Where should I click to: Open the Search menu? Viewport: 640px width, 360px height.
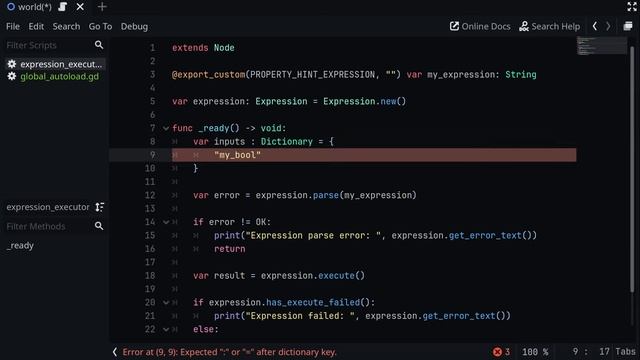[x=66, y=27]
